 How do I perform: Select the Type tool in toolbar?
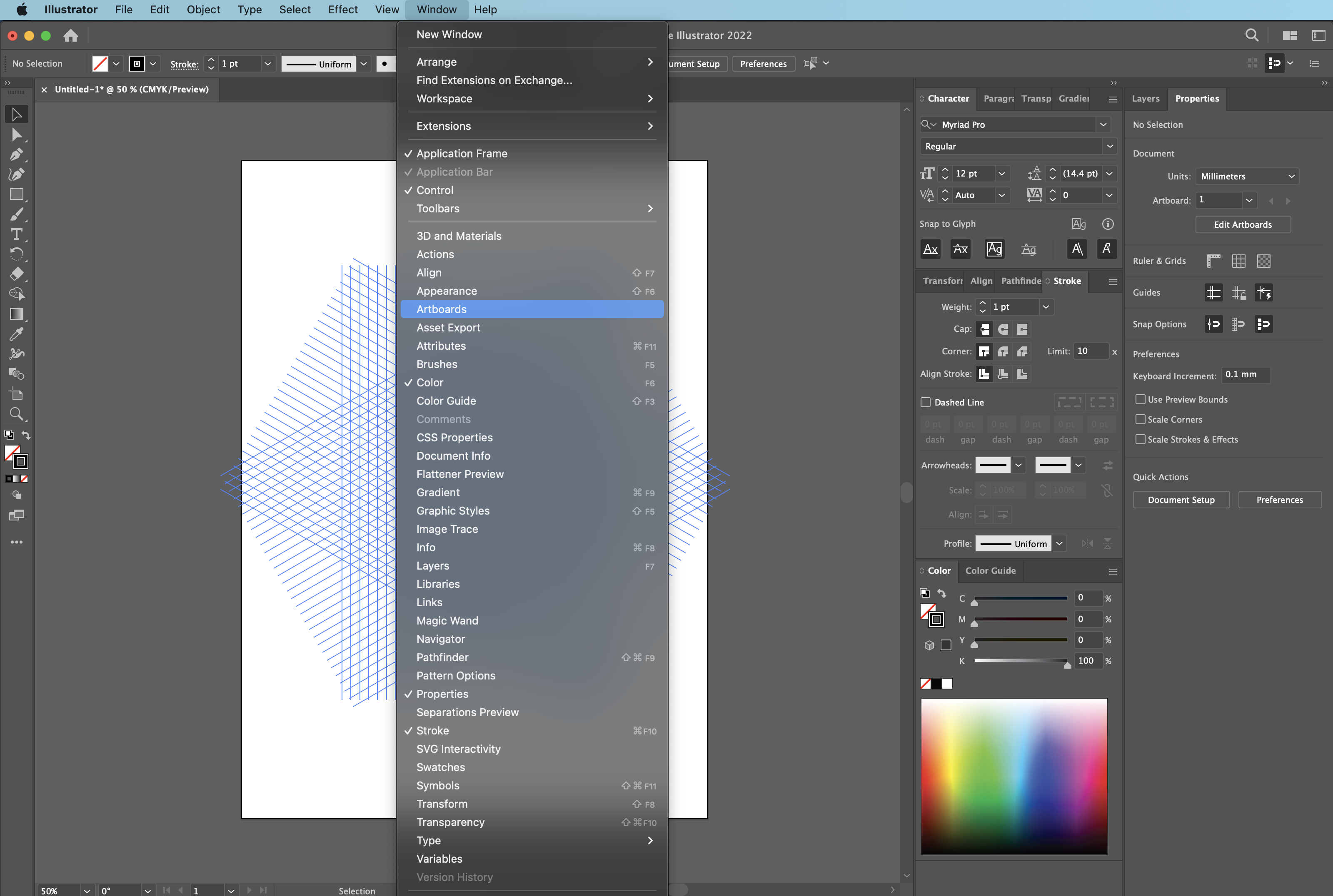(16, 234)
